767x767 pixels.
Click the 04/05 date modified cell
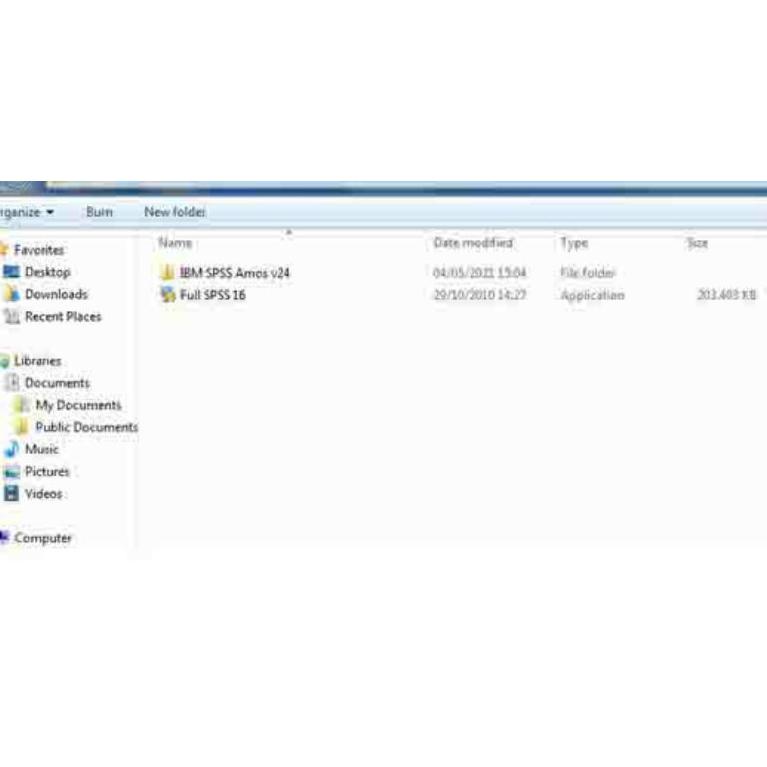[x=479, y=272]
